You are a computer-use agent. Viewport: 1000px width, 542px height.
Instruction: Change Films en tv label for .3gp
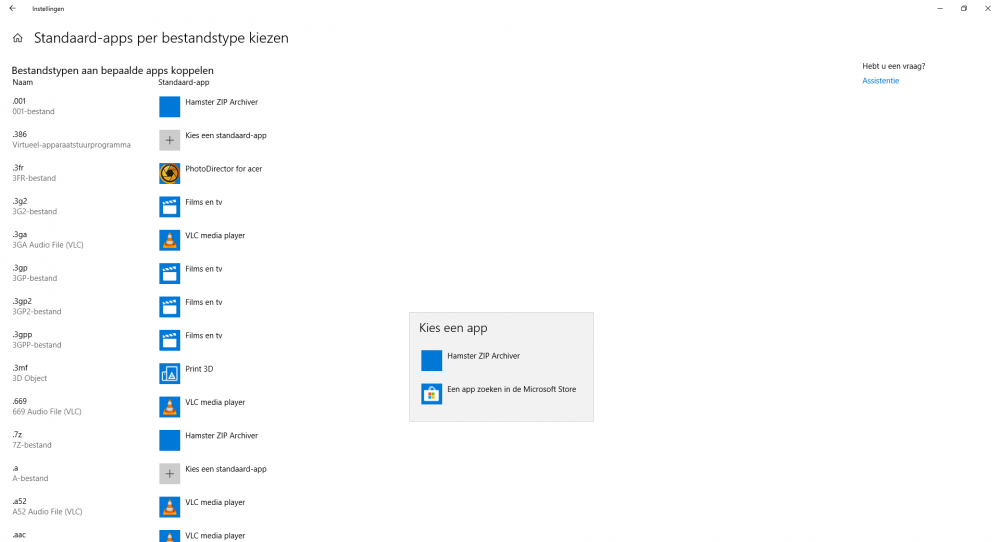pos(203,269)
